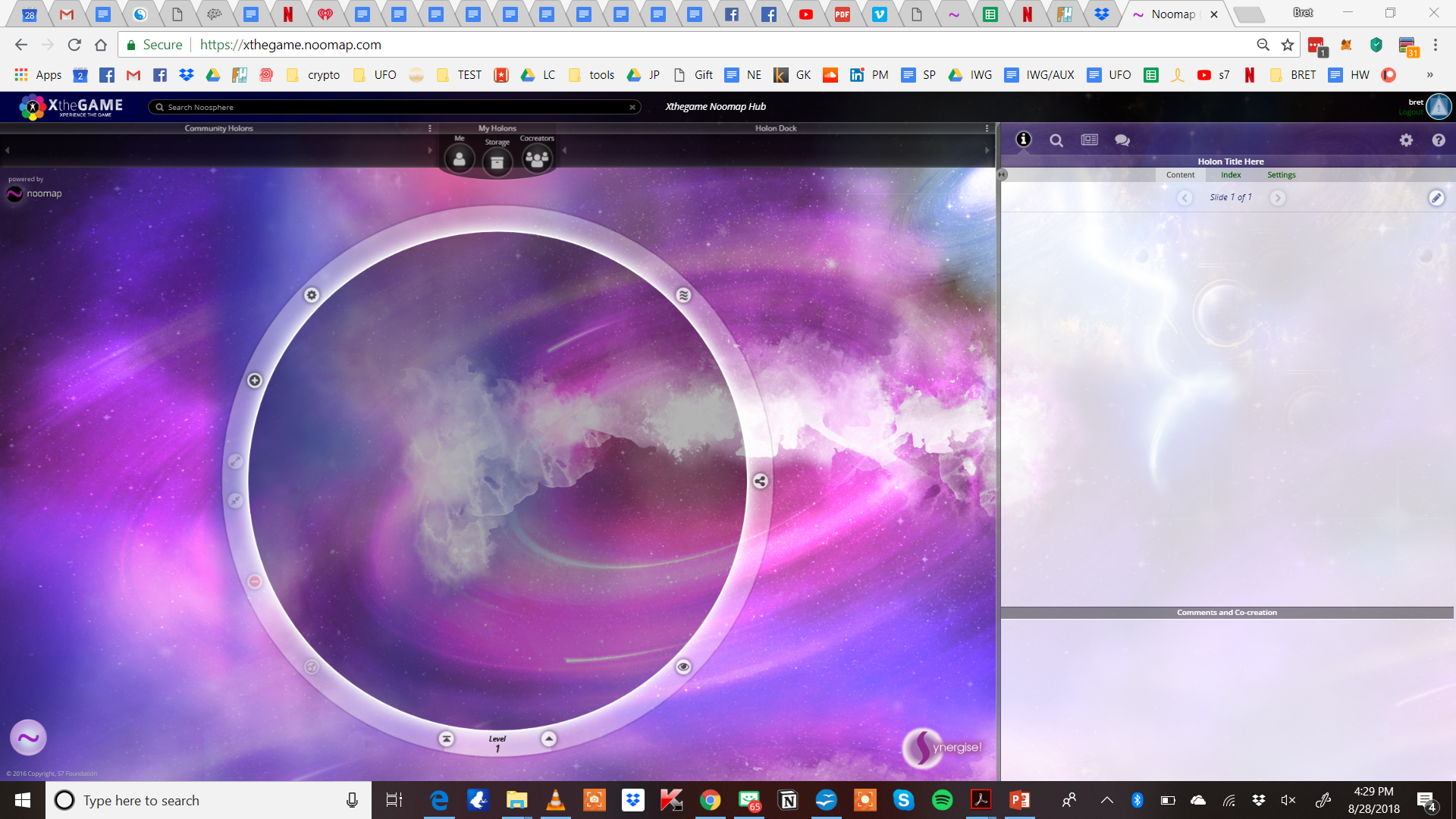Image resolution: width=1456 pixels, height=819 pixels.
Task: Collapse the right info panel arrow
Action: (x=1003, y=174)
